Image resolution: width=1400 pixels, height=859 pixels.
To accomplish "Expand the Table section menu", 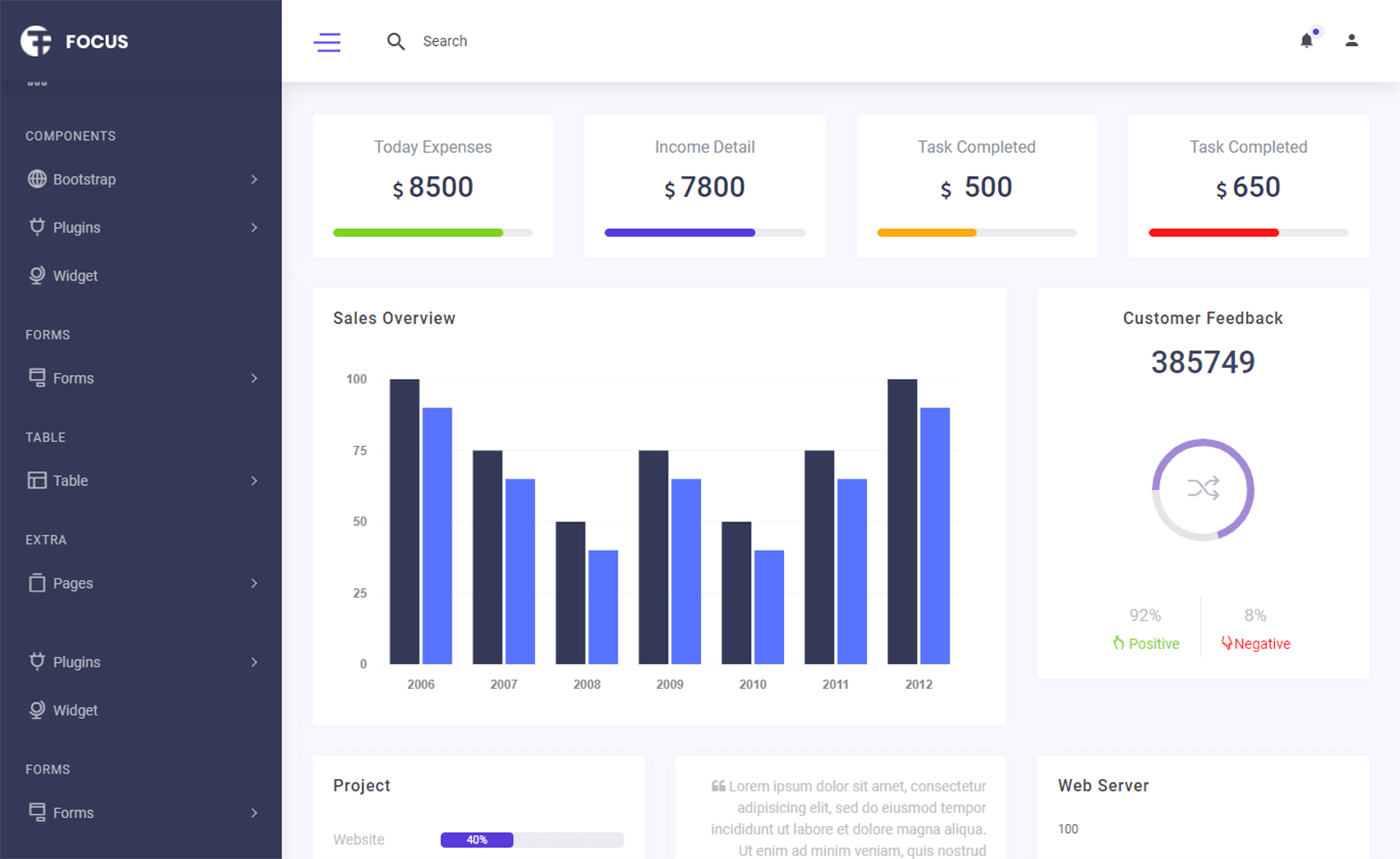I will click(x=140, y=481).
